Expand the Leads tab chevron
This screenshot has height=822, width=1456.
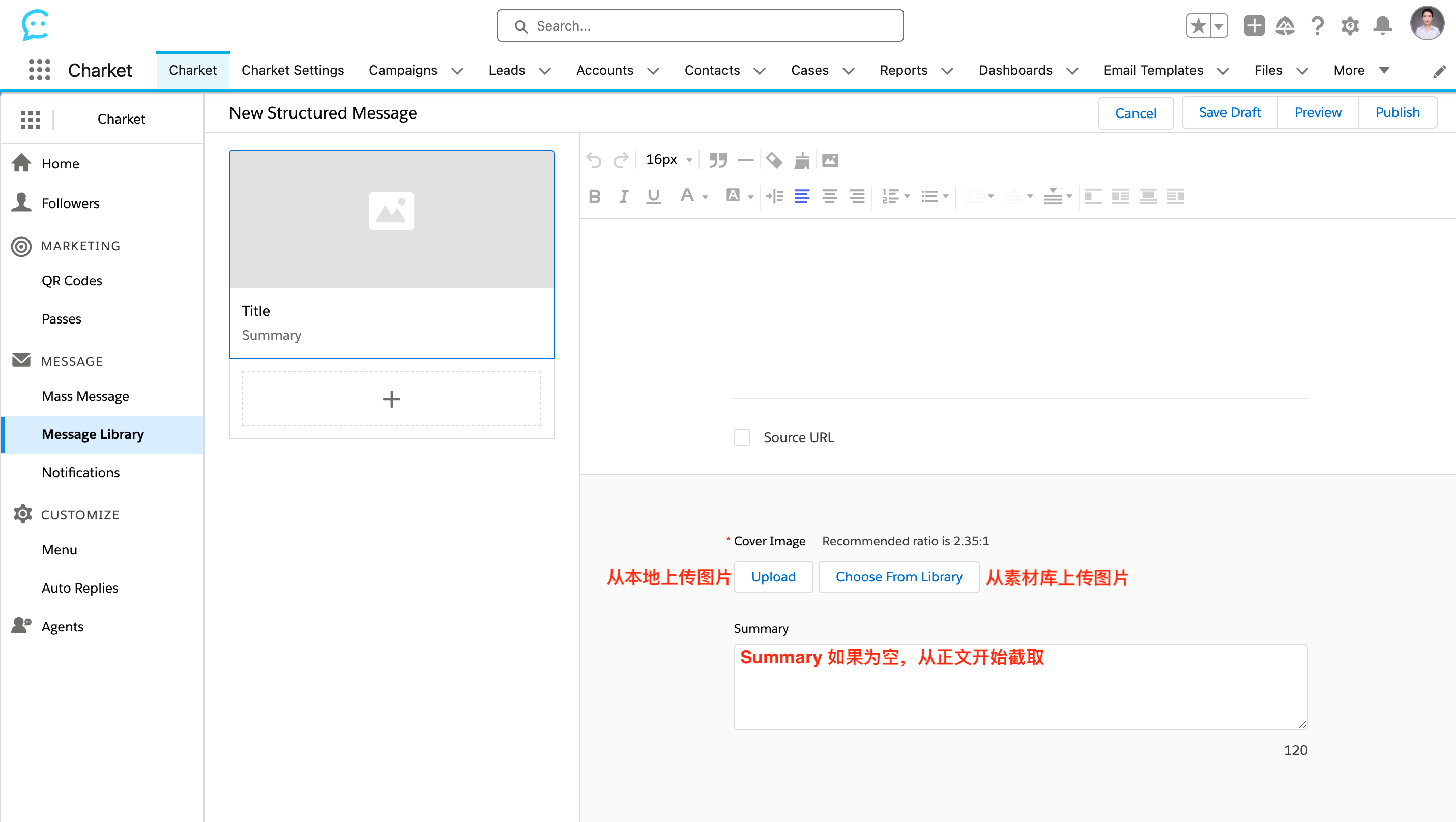pyautogui.click(x=544, y=71)
